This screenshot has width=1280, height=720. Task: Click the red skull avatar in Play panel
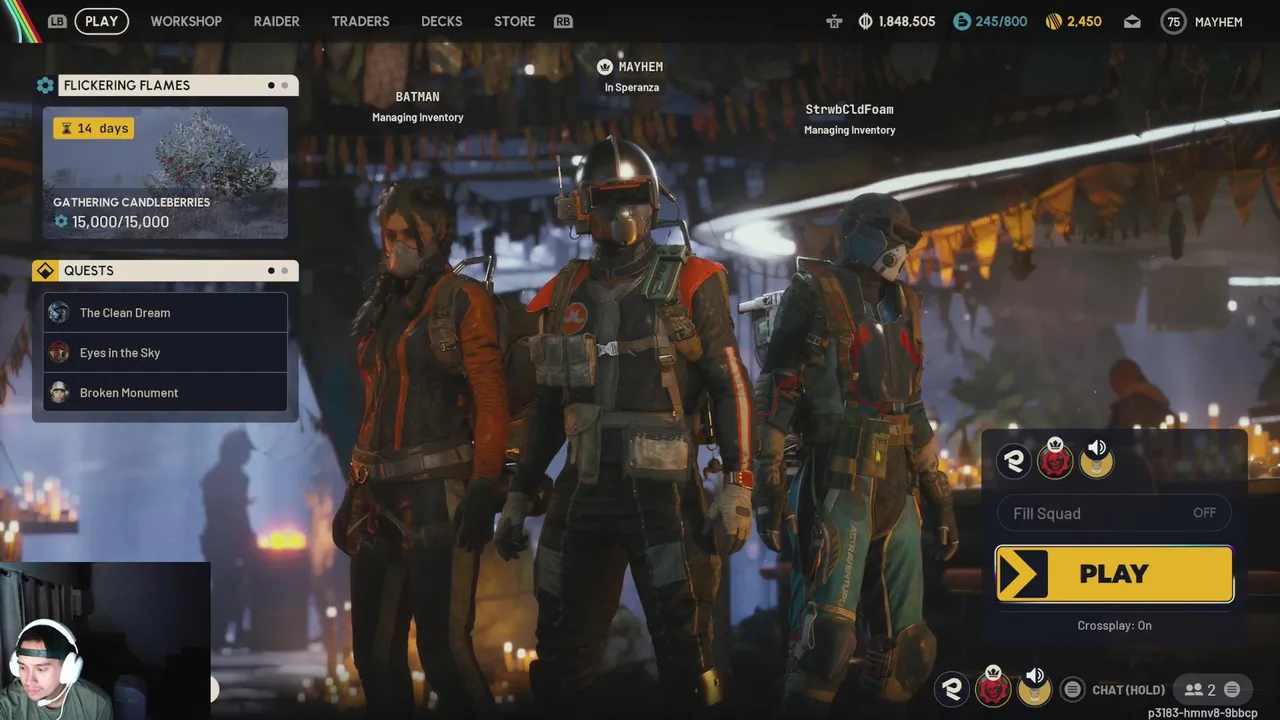coord(1055,460)
